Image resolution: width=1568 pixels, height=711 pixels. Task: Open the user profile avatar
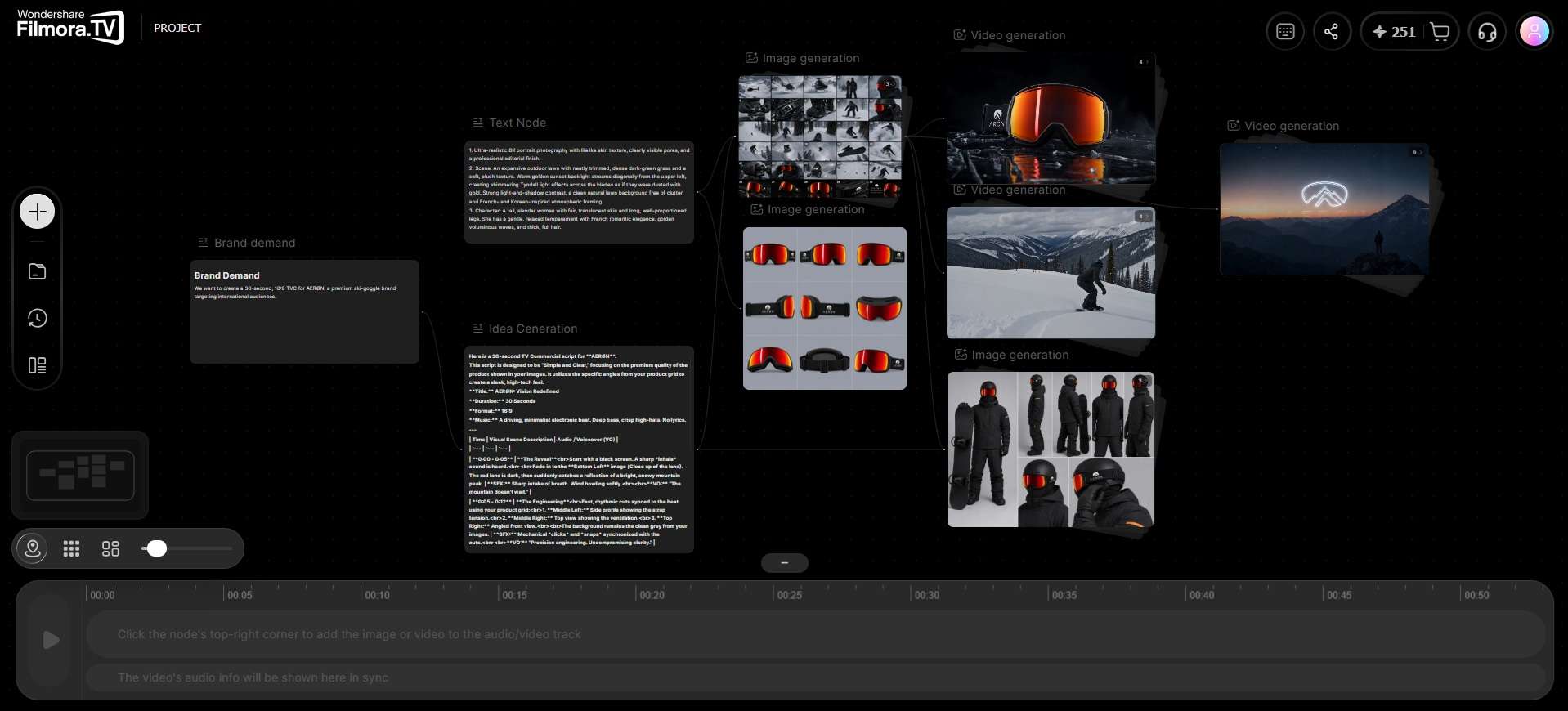click(1534, 32)
